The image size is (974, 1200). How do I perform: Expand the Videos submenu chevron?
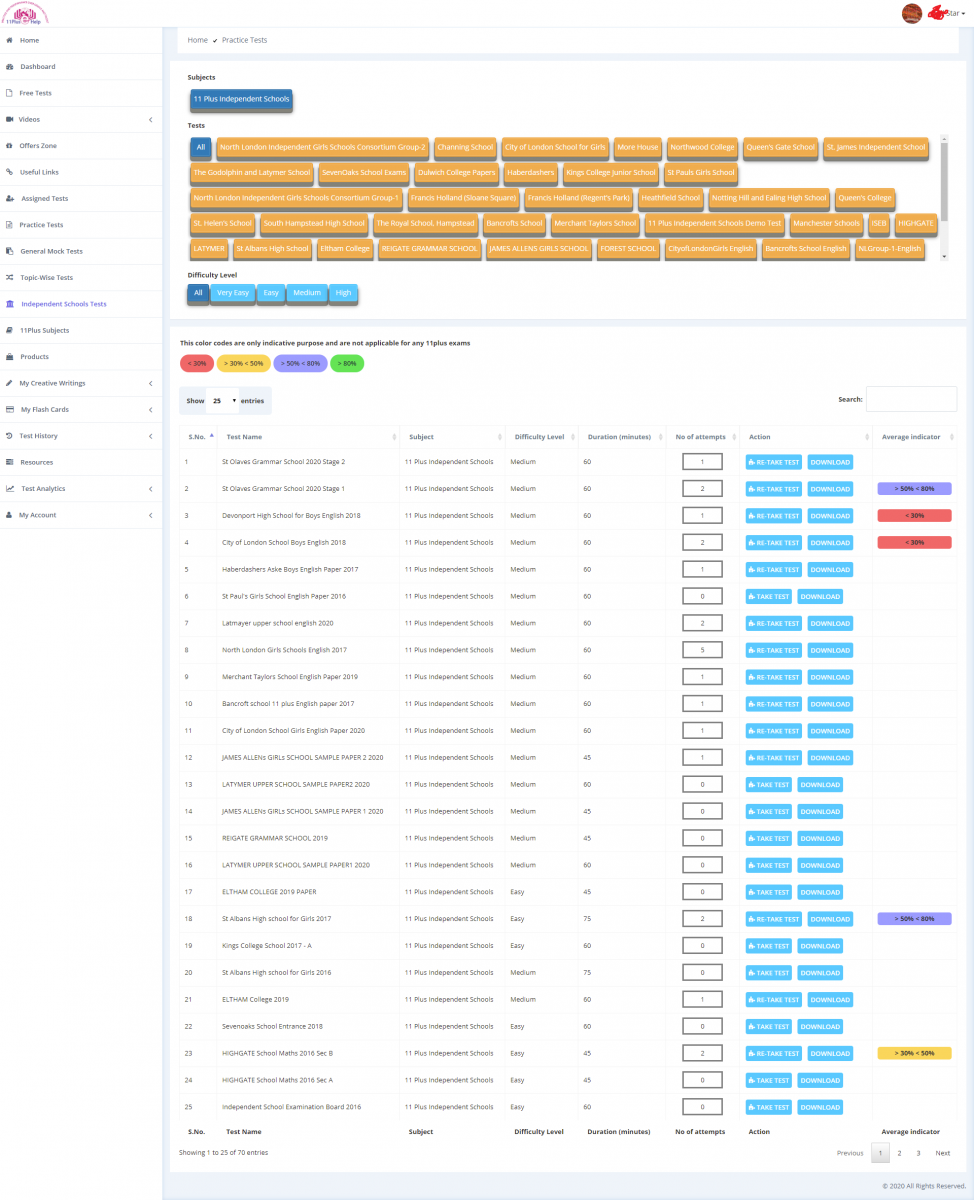coord(150,120)
